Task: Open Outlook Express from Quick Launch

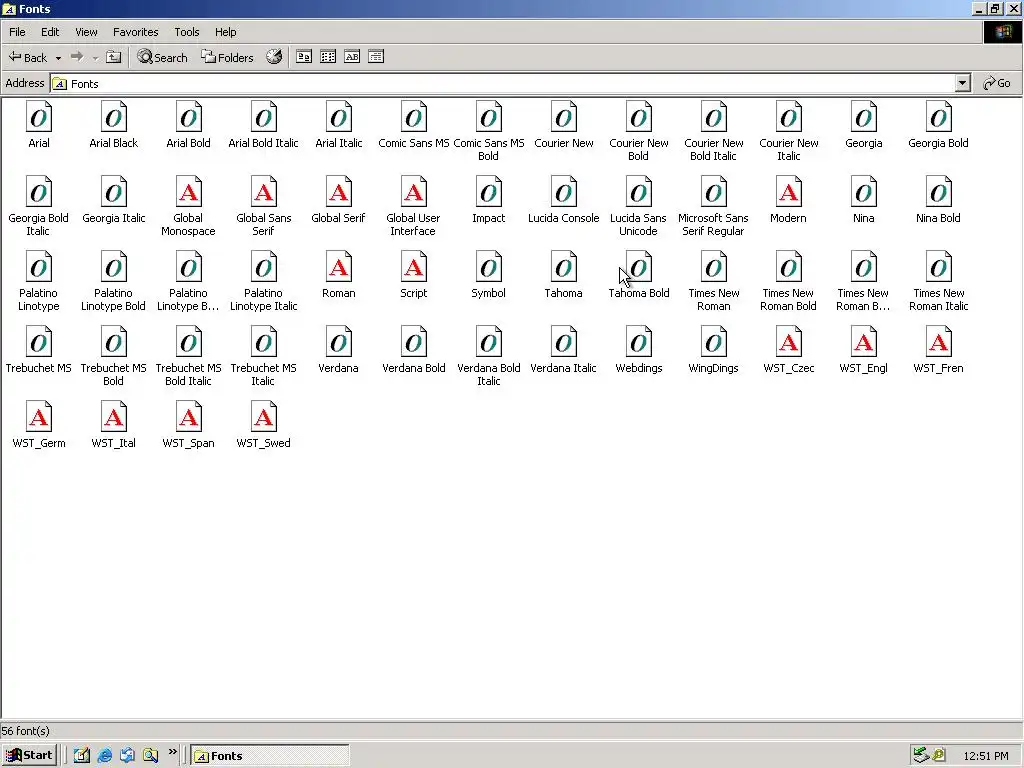Action: pyautogui.click(x=127, y=756)
